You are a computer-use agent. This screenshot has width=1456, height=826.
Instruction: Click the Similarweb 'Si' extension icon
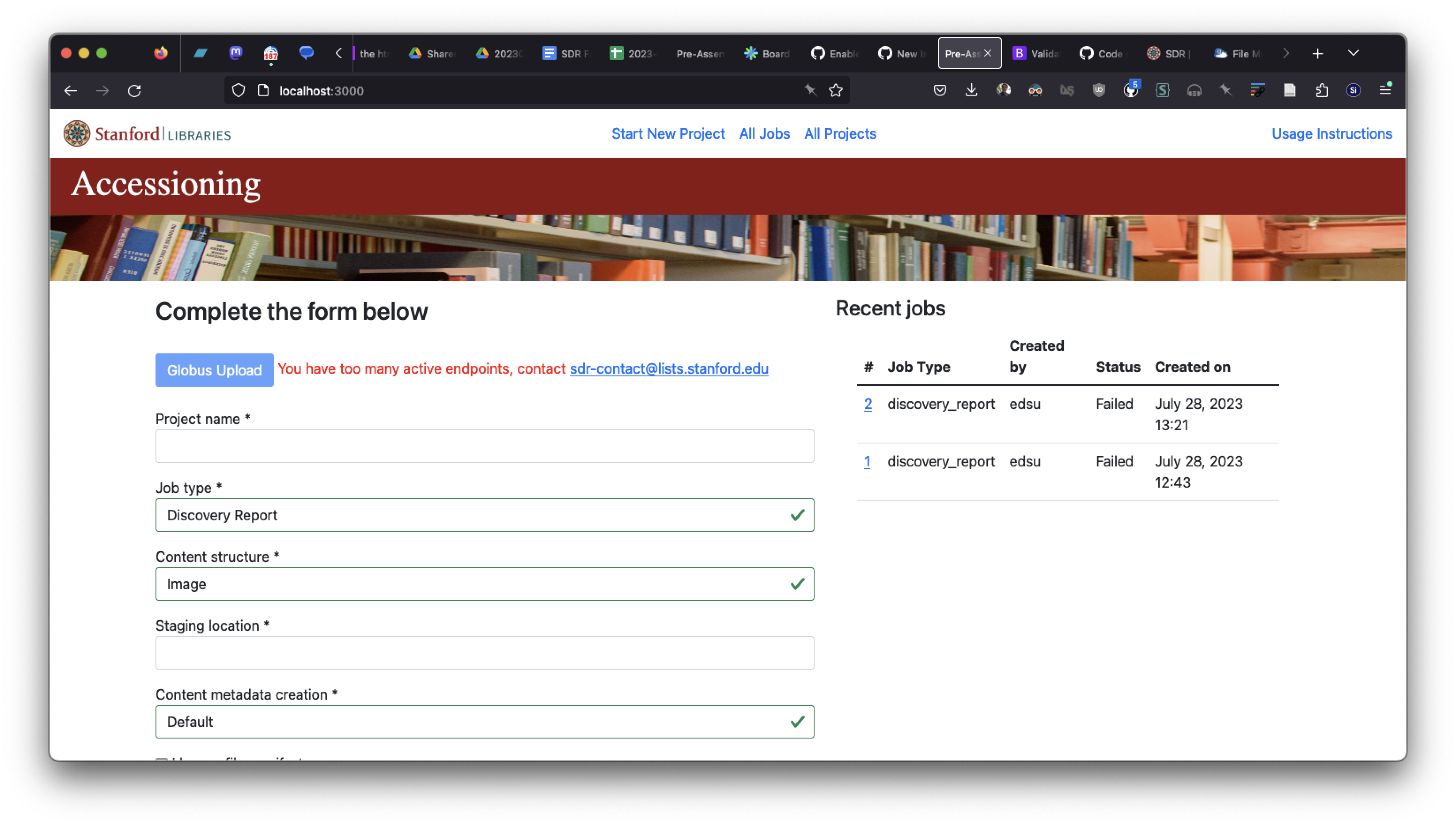point(1354,90)
